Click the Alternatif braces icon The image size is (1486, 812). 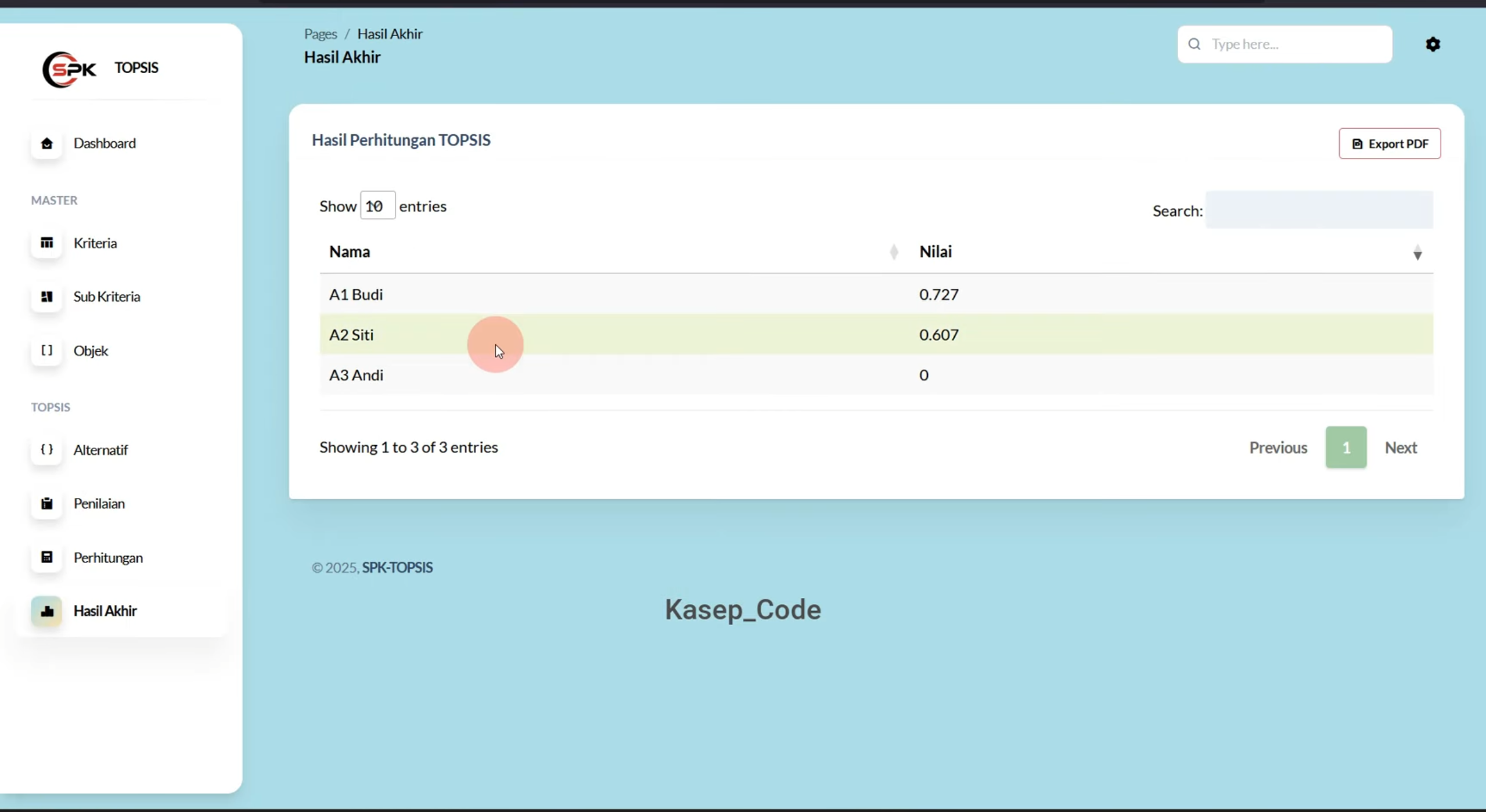[x=46, y=450]
